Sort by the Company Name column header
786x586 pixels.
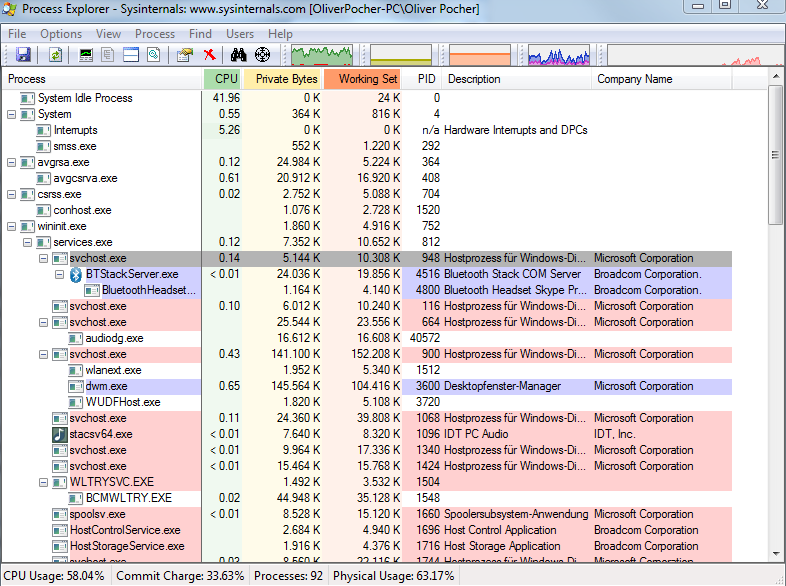(x=662, y=79)
